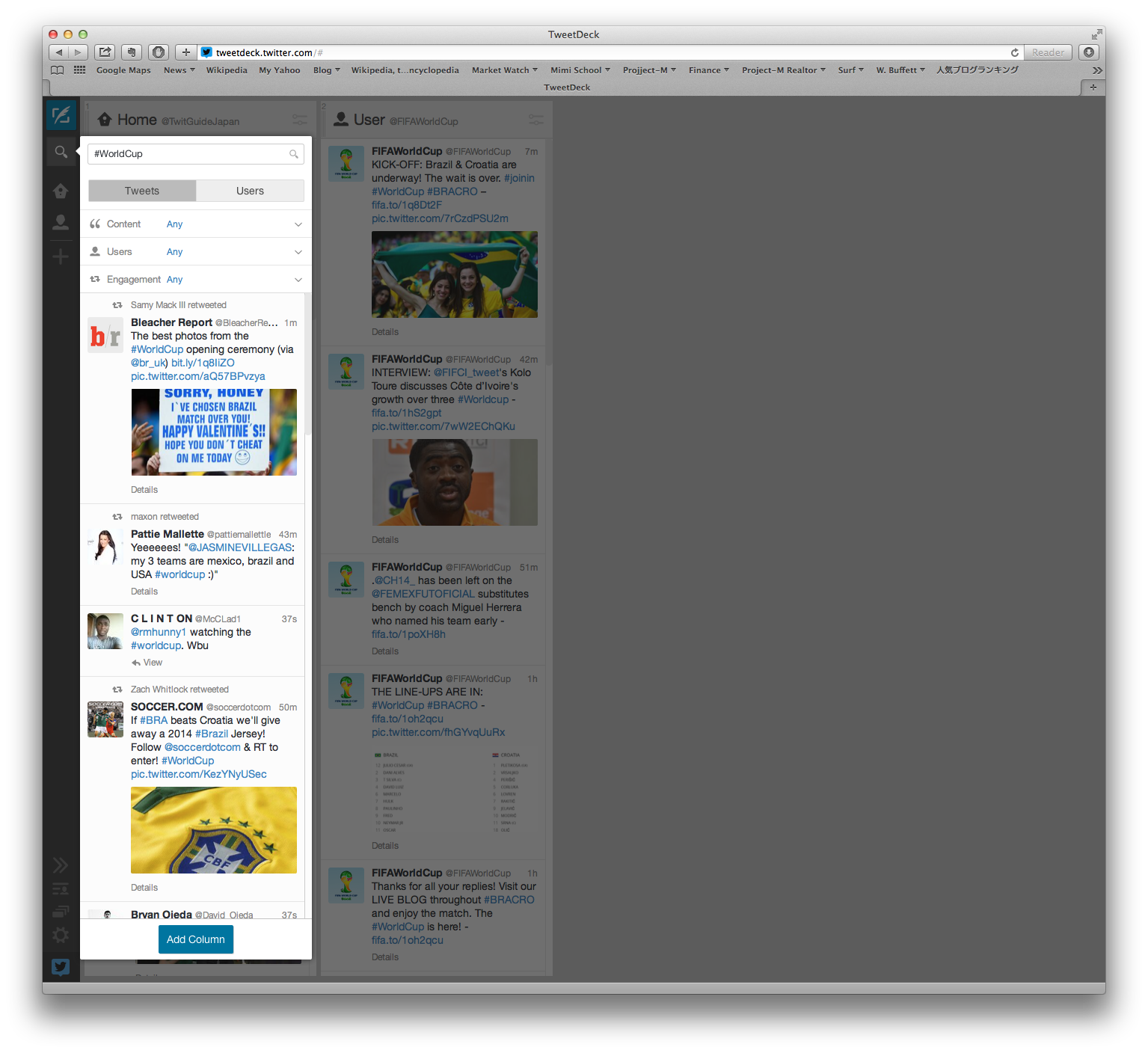This screenshot has width=1148, height=1053.
Task: Expand the Content filter dropdown
Action: [x=196, y=224]
